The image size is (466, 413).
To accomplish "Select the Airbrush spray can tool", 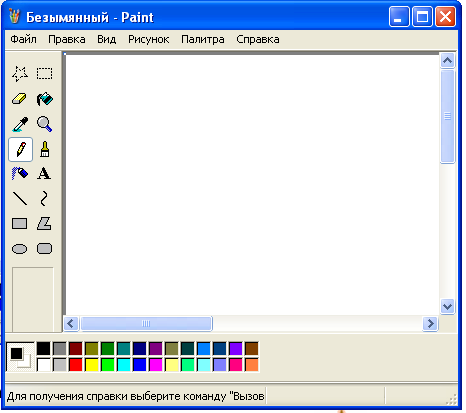I will (x=20, y=174).
